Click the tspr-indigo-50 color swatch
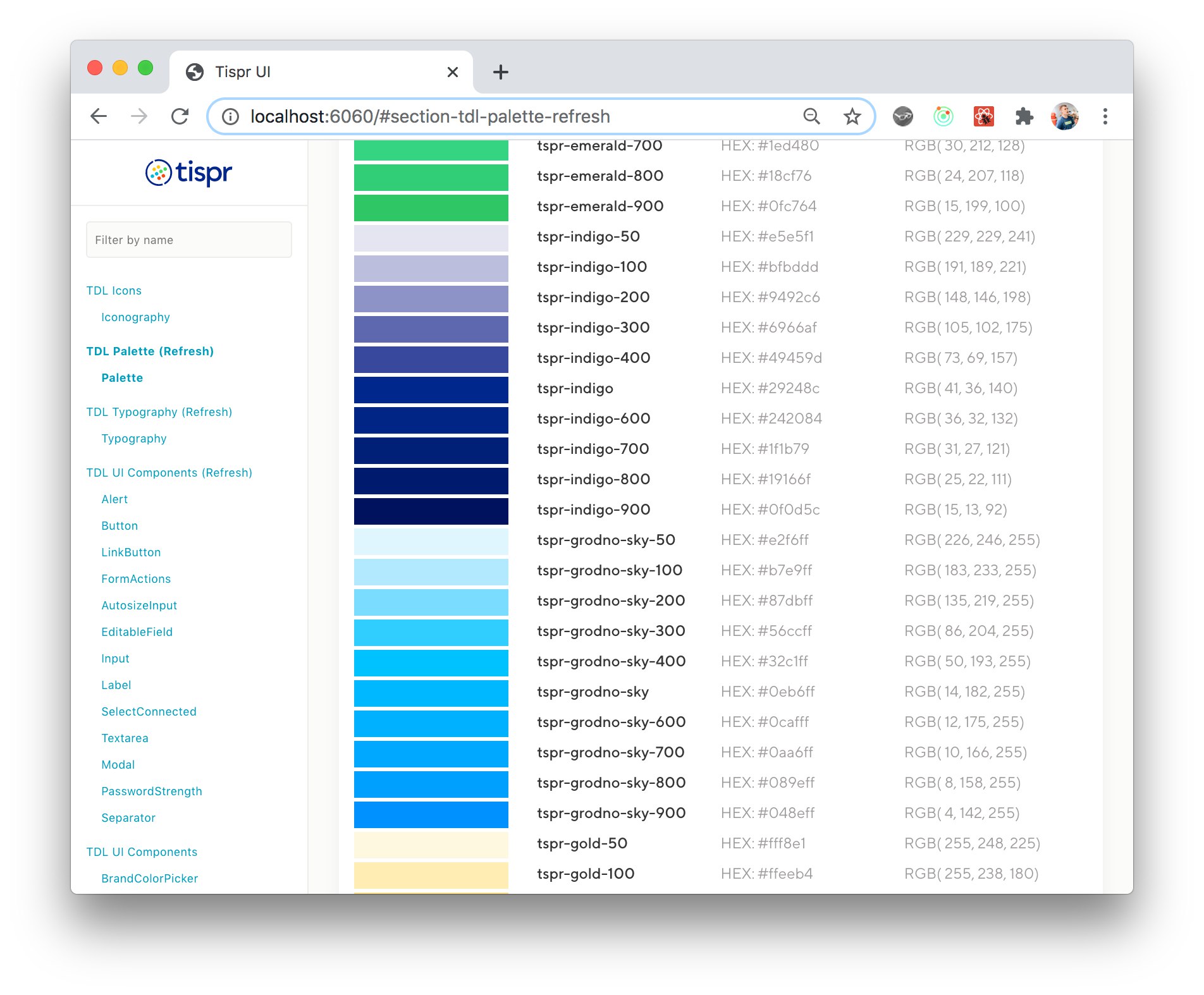The image size is (1204, 995). click(431, 238)
